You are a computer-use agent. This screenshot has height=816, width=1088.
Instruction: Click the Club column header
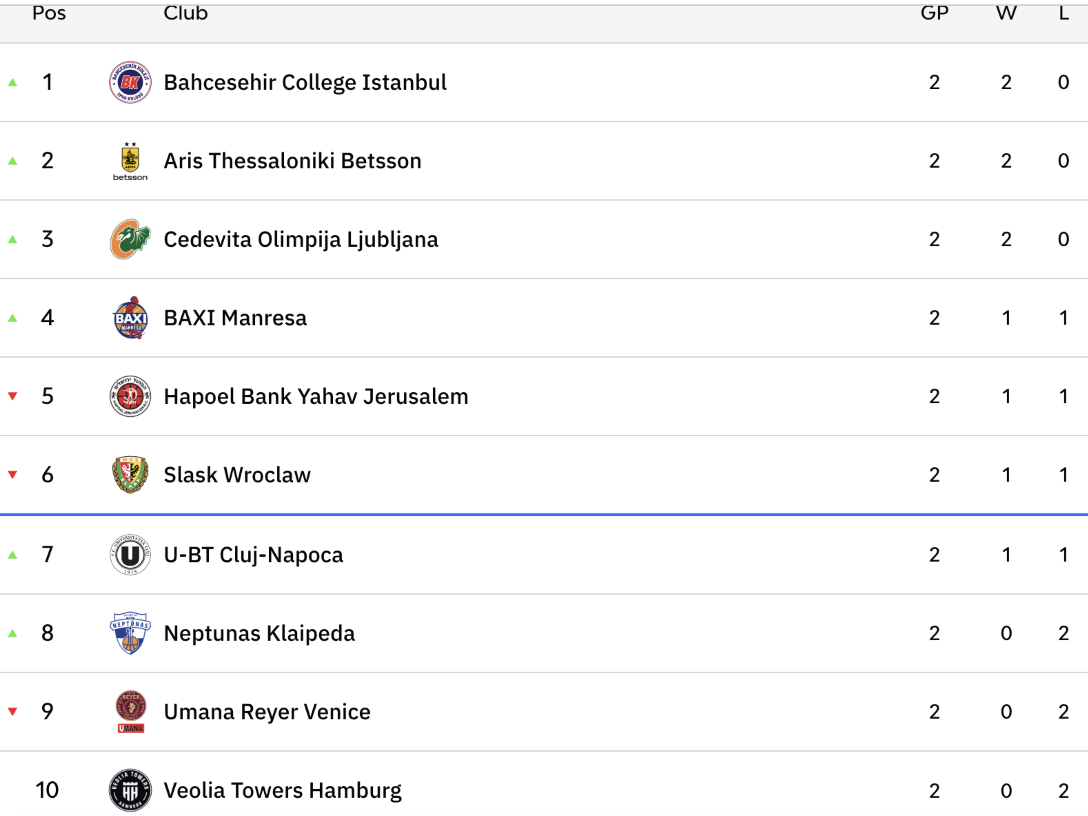coord(186,13)
